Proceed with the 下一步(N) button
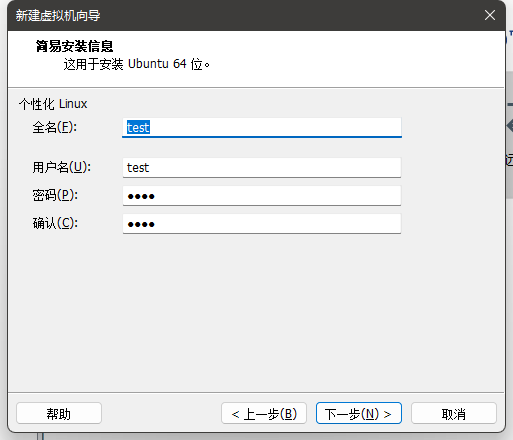This screenshot has height=440, width=513. (x=359, y=413)
